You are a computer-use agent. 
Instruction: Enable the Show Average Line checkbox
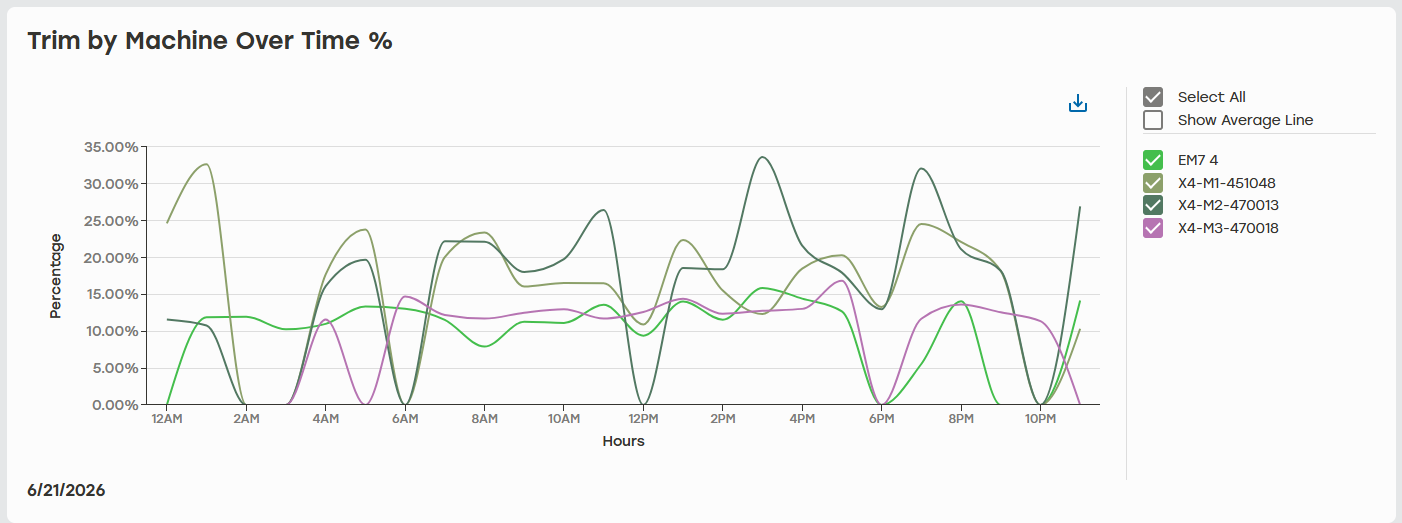pyautogui.click(x=1153, y=120)
